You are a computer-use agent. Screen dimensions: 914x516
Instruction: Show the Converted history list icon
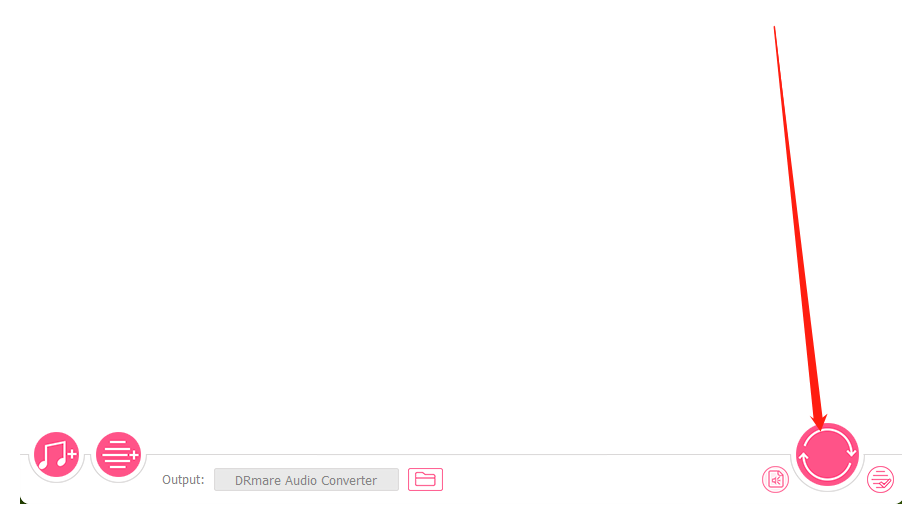[880, 480]
